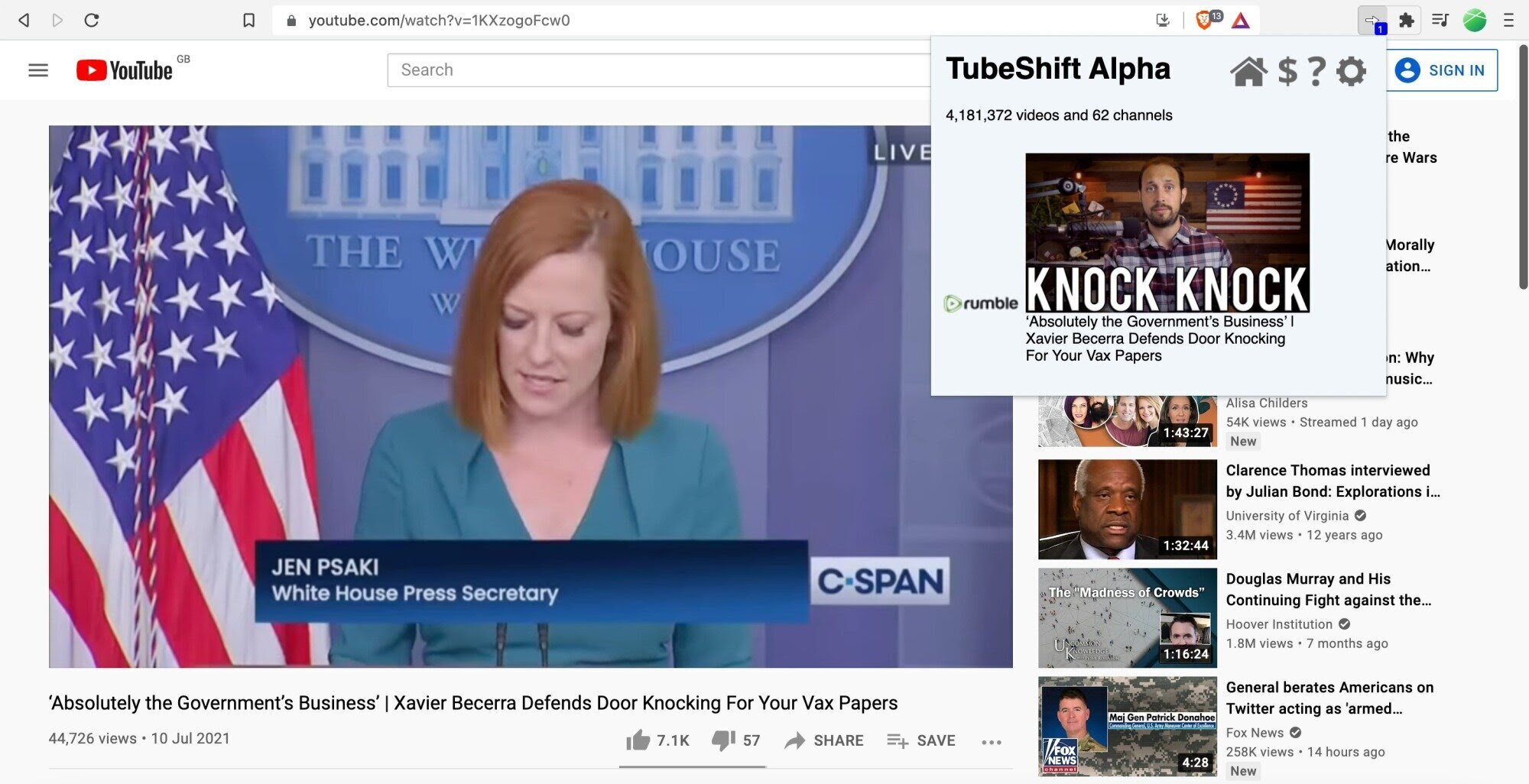
Task: Open Madness of Crowds thumbnail
Action: [1128, 618]
